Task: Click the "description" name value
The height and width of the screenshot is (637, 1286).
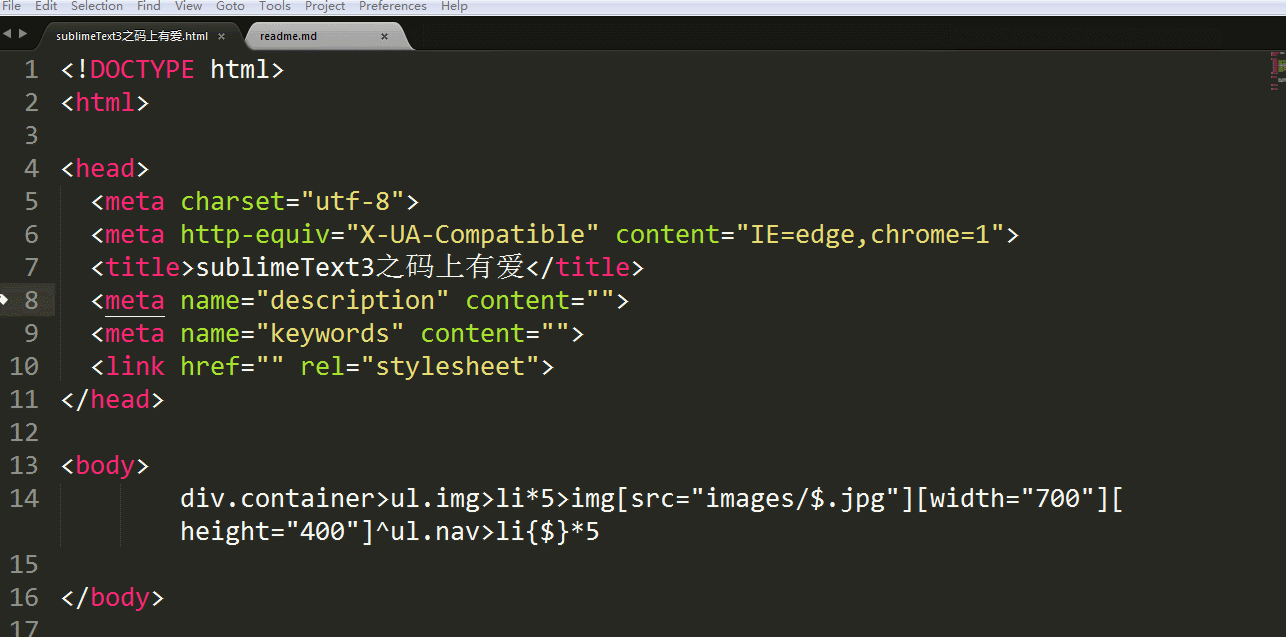Action: (352, 300)
